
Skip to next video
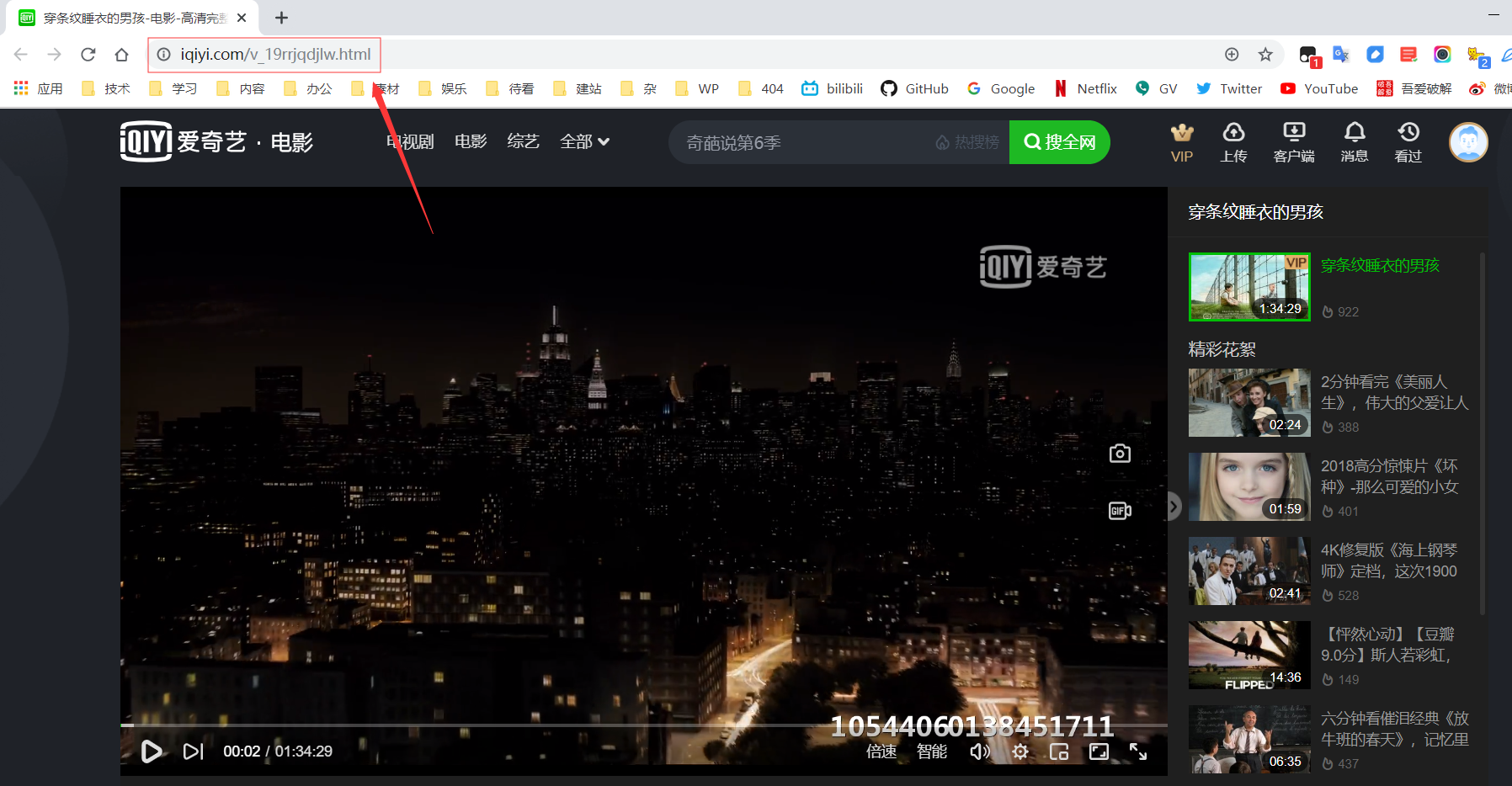tap(194, 751)
